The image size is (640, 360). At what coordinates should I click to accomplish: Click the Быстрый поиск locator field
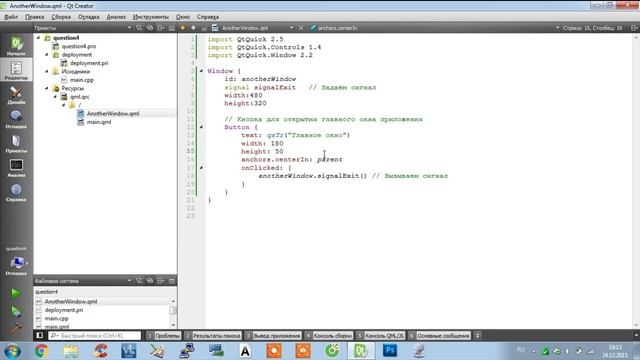(95, 336)
